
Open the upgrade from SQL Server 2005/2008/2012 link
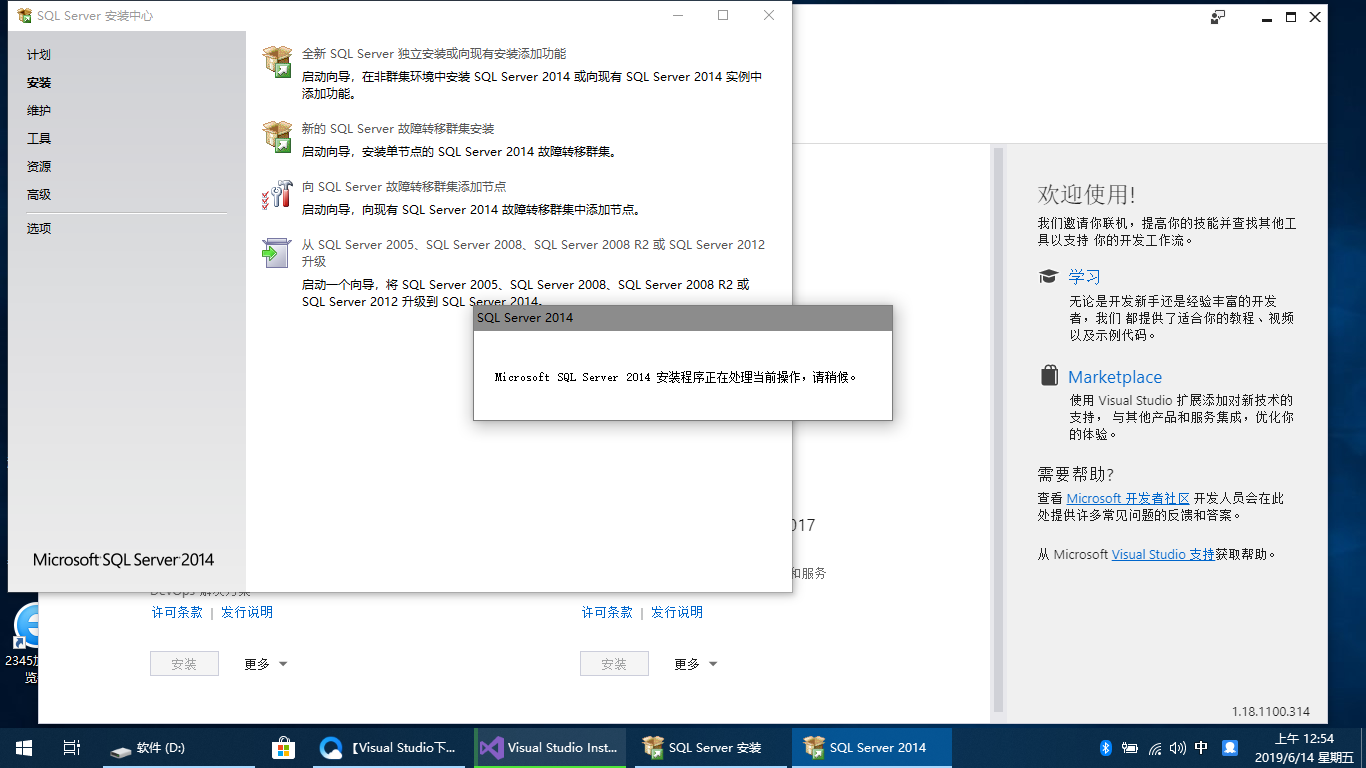[533, 253]
